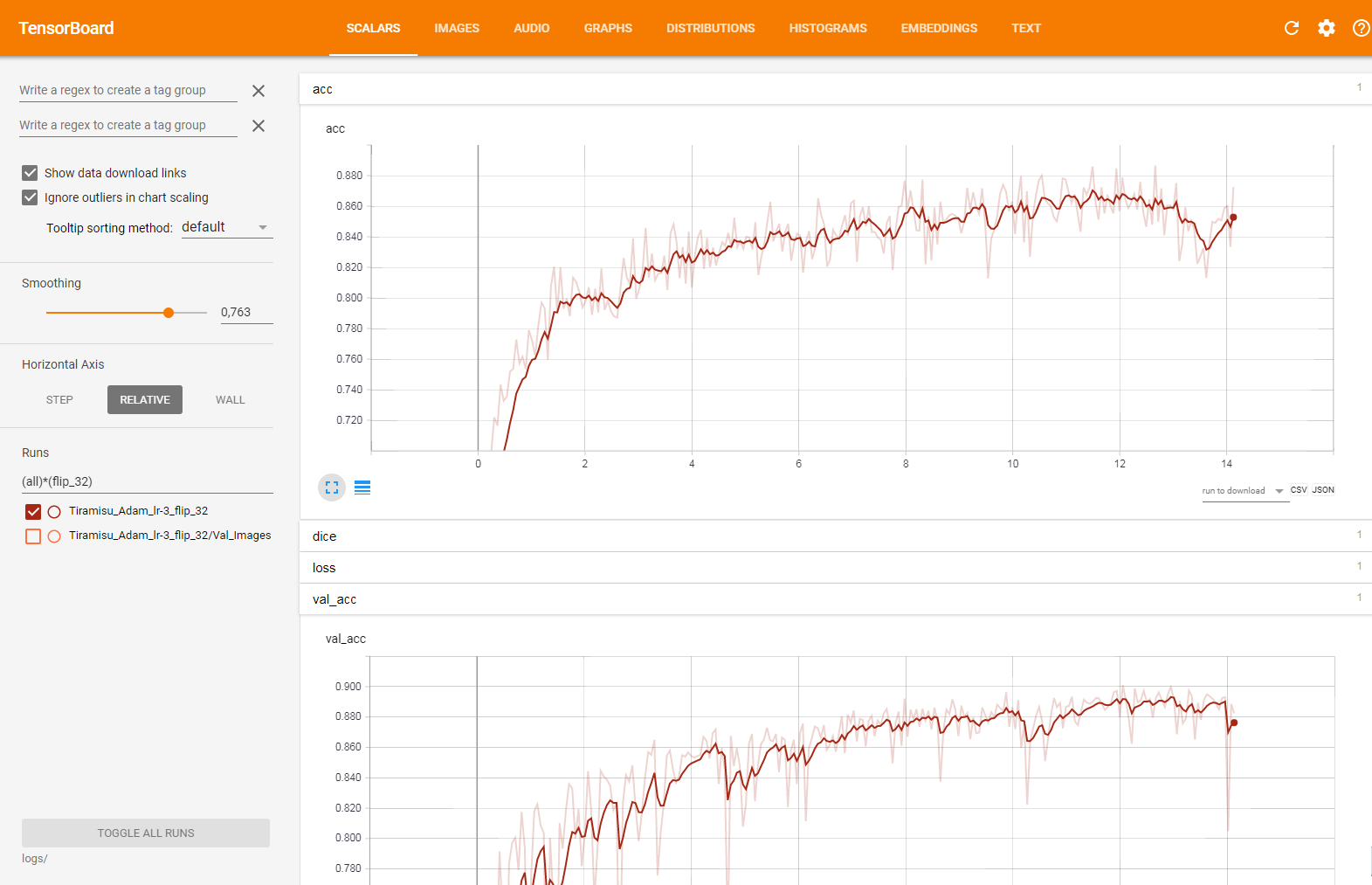This screenshot has height=885, width=1372.
Task: Click the TensorBoard logo title
Action: (66, 28)
